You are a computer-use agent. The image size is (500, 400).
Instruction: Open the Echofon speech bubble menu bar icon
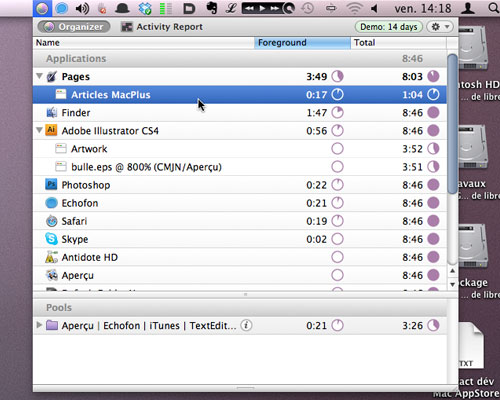(62, 8)
